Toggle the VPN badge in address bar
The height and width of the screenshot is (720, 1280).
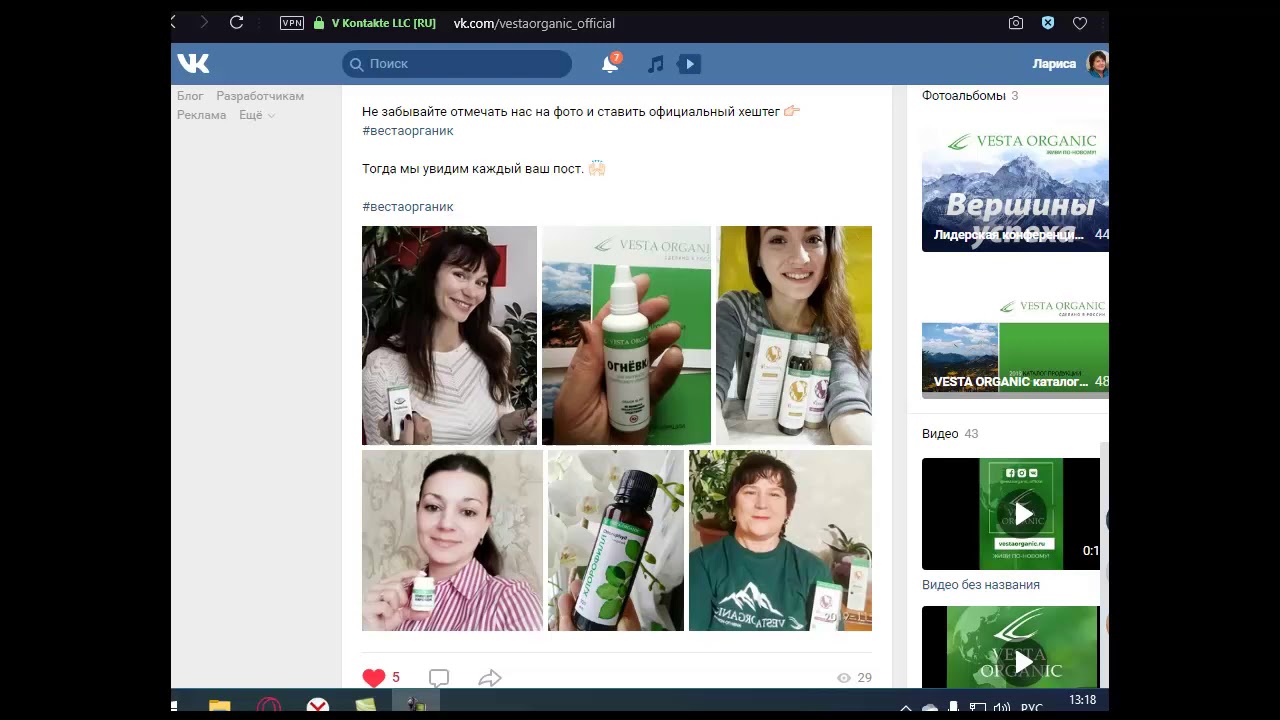[292, 23]
